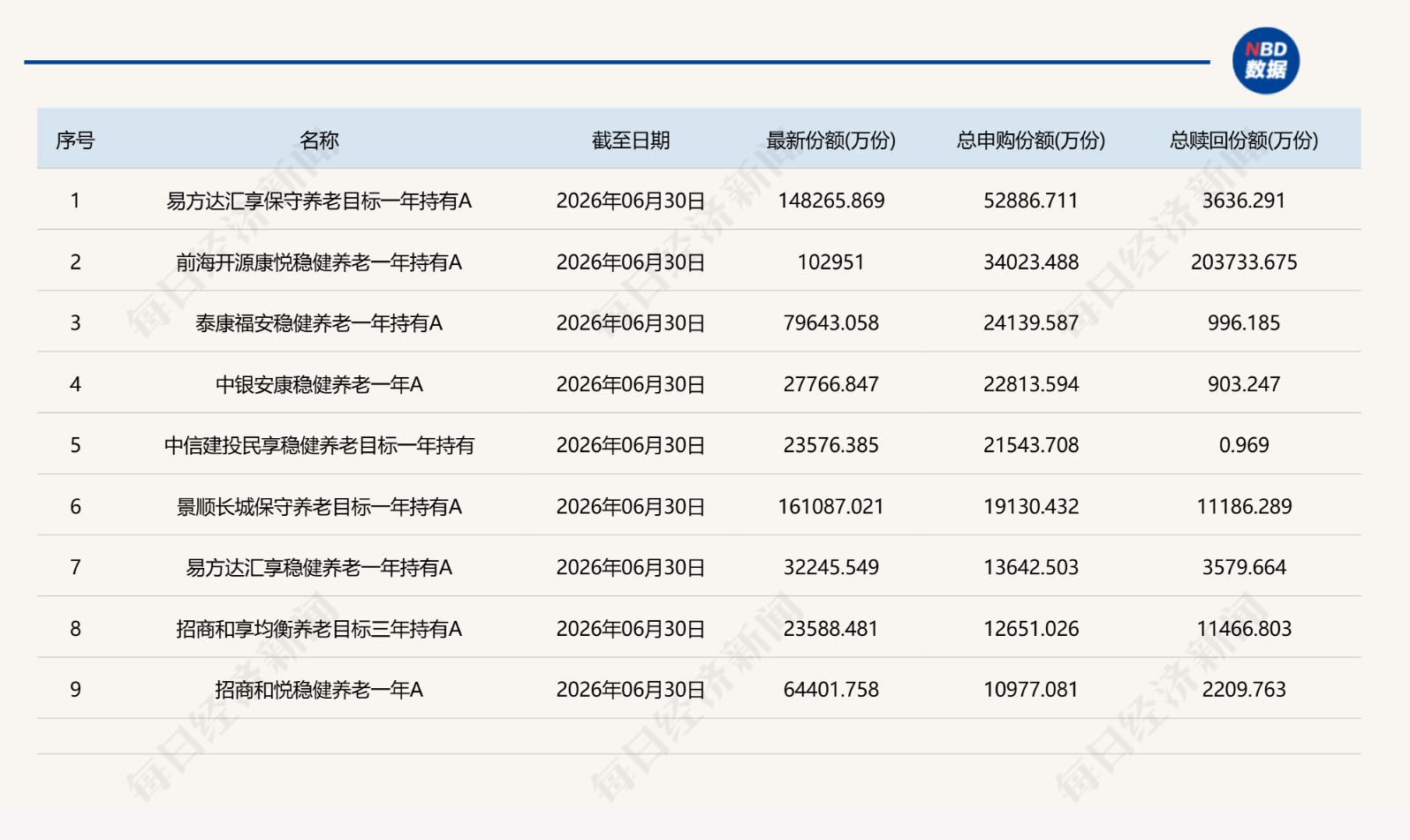Select subscription value 21543.708
This screenshot has width=1410, height=840.
(x=1031, y=445)
